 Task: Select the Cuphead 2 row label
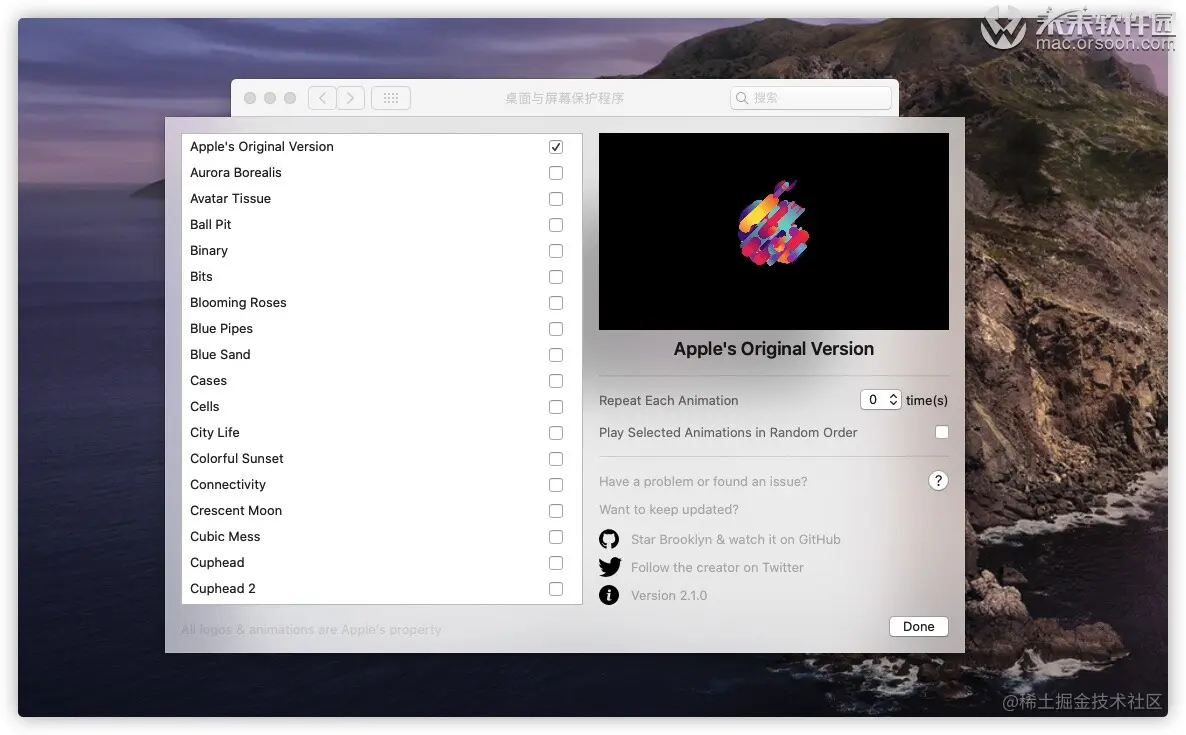[x=222, y=588]
